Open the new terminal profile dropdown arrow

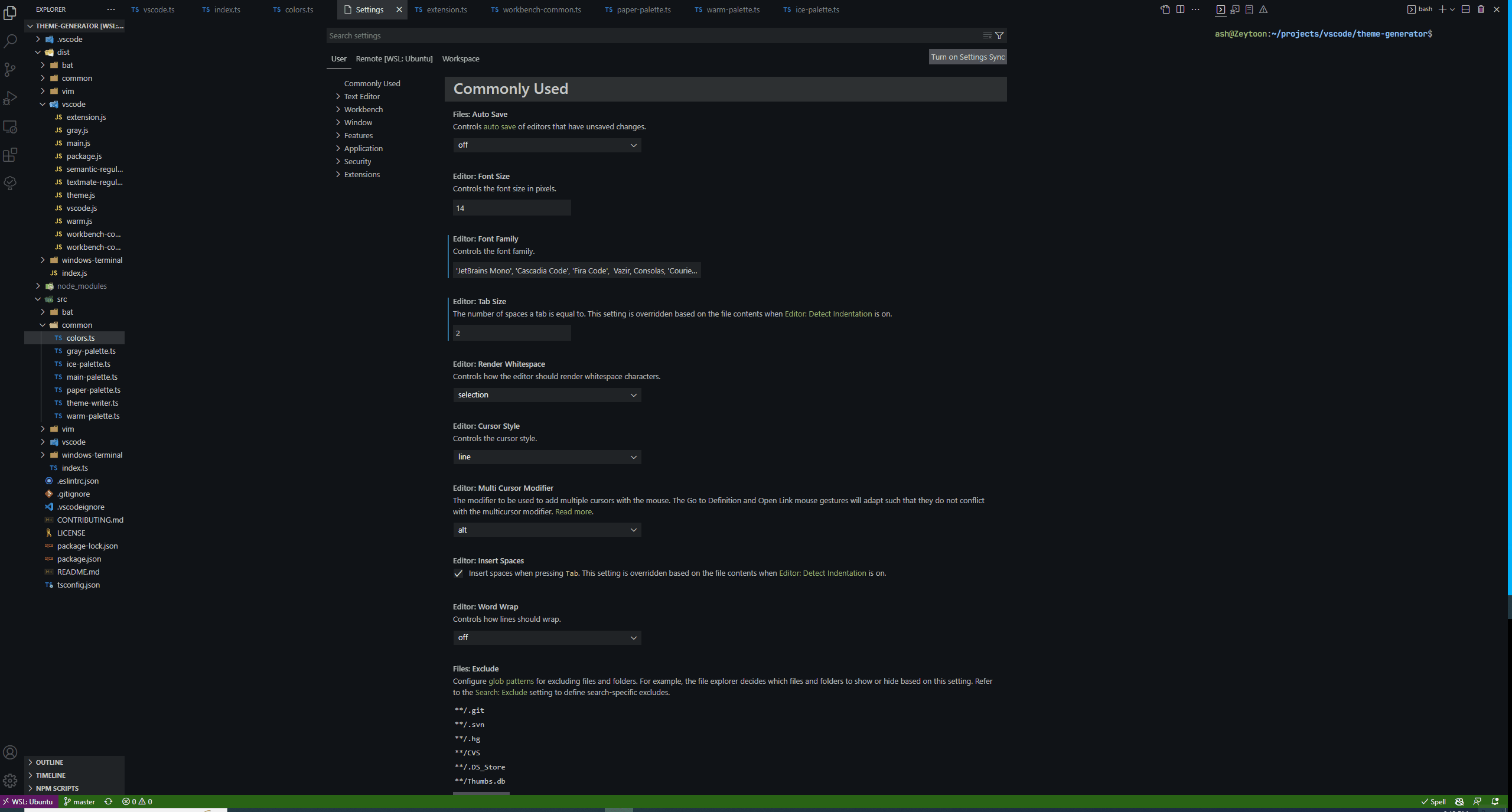click(1452, 9)
